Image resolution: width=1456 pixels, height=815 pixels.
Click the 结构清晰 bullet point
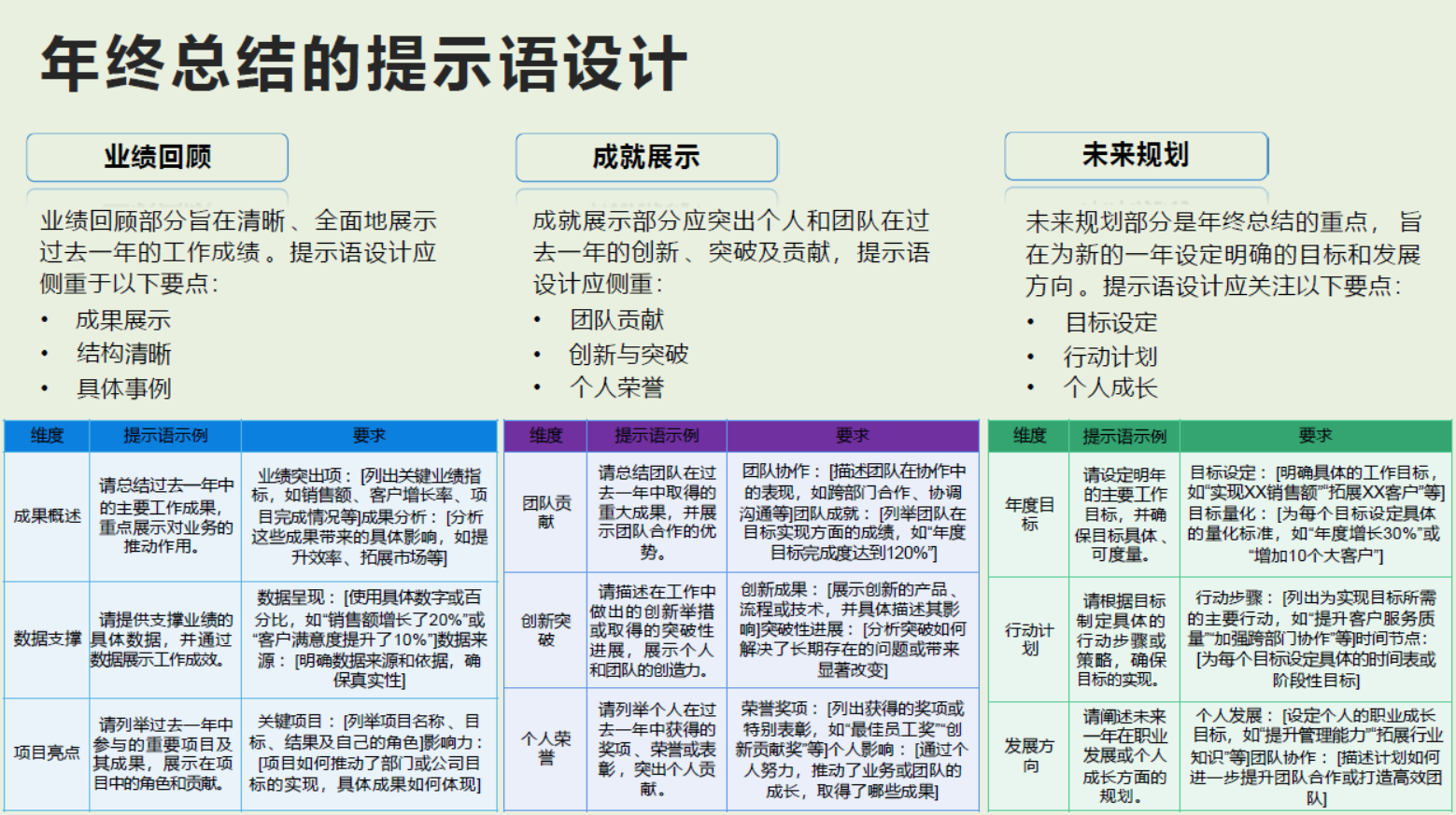point(123,354)
